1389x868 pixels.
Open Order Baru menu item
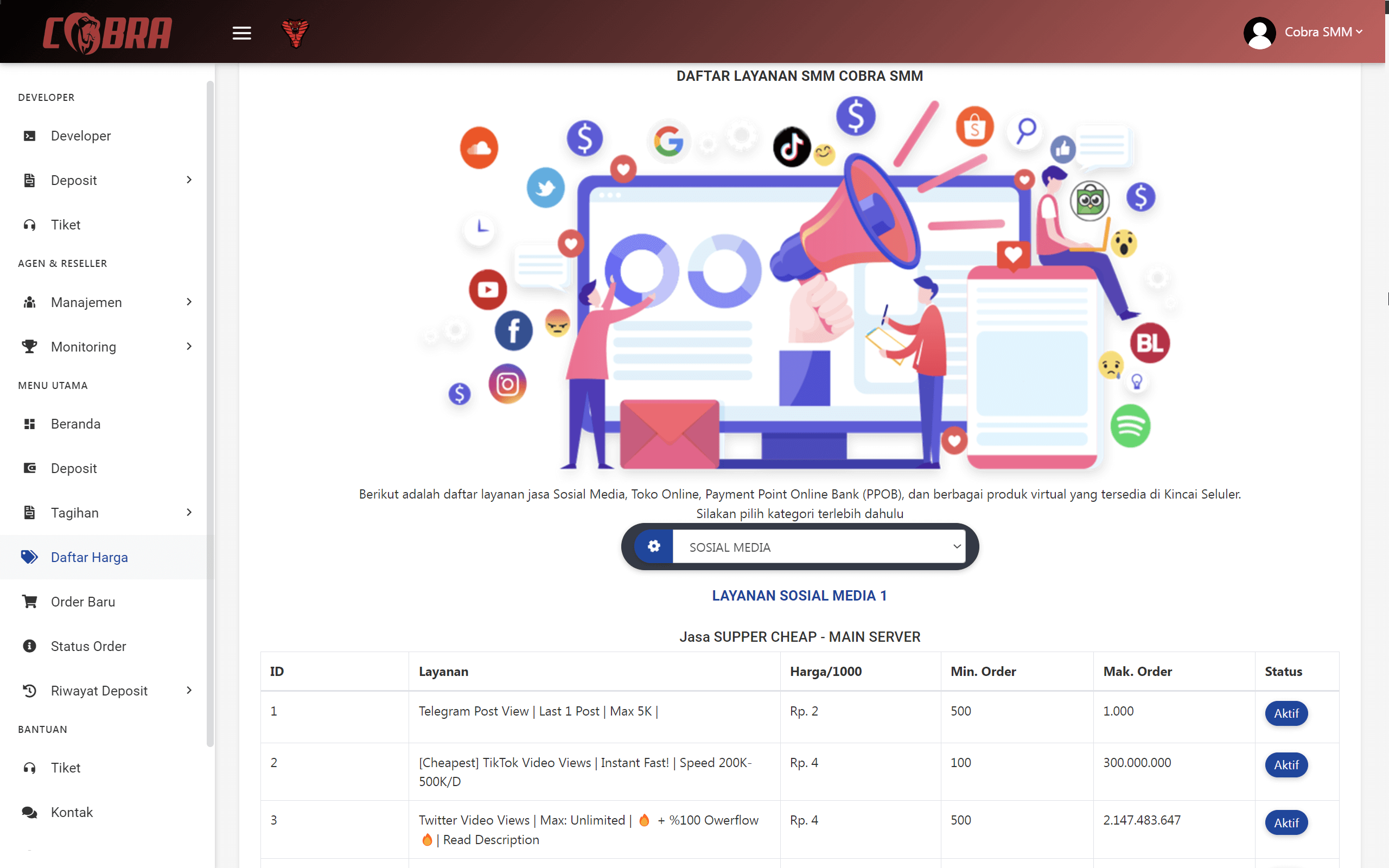coord(83,602)
